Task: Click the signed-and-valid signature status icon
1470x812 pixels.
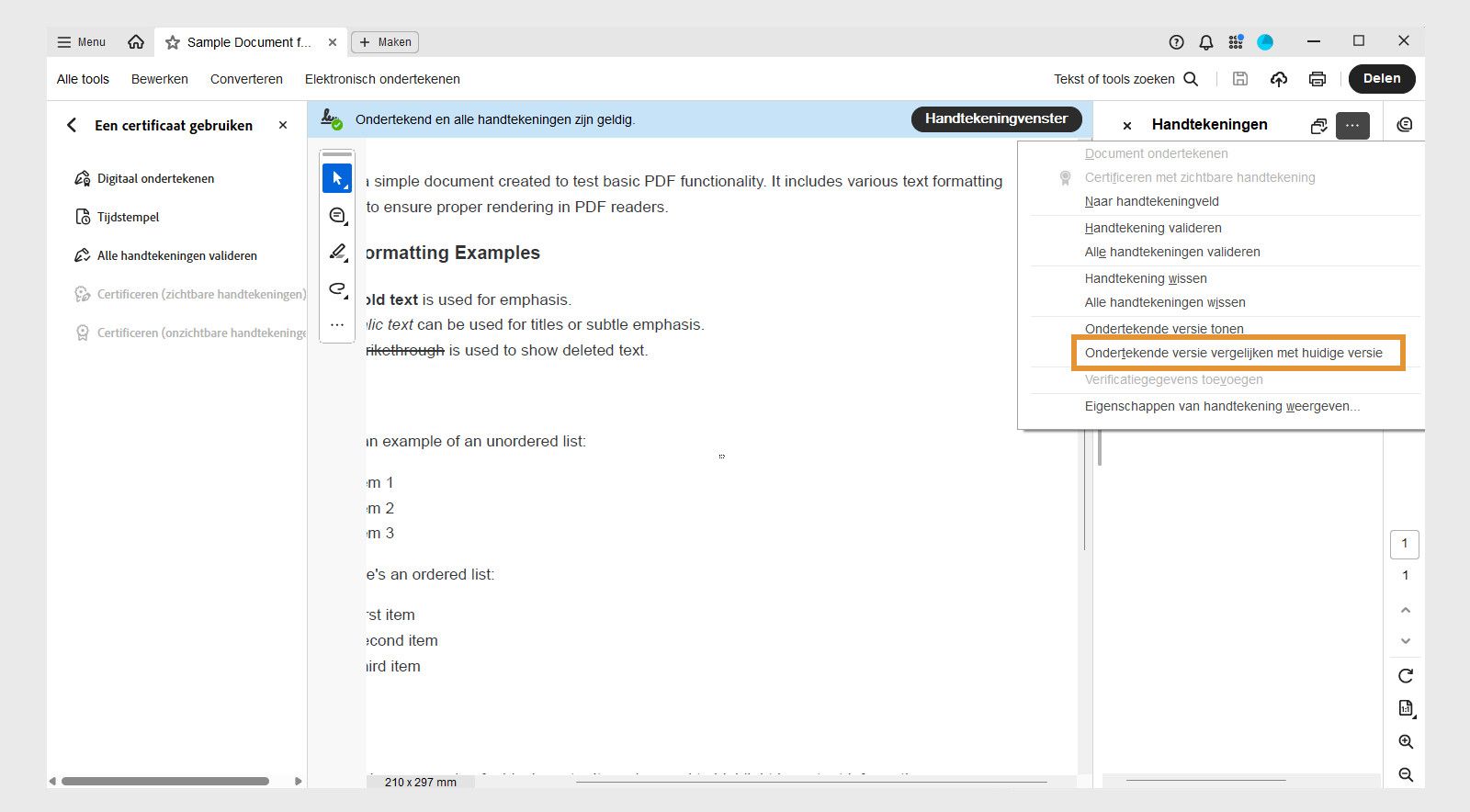Action: point(332,119)
